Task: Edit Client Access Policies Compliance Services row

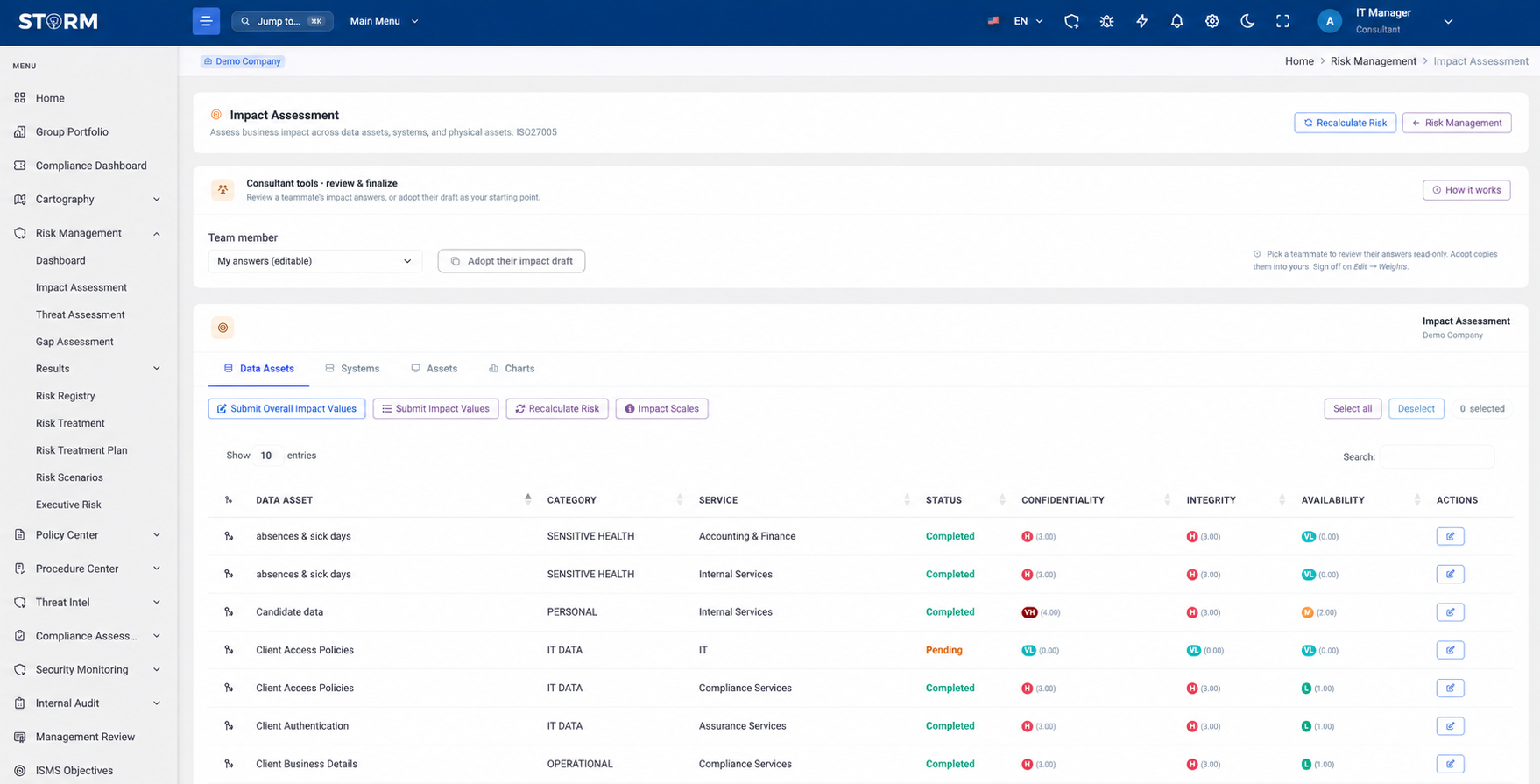Action: (x=1450, y=688)
